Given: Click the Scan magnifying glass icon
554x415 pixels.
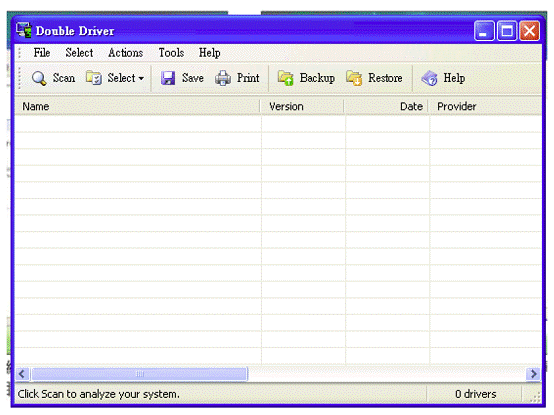Looking at the screenshot, I should pyautogui.click(x=39, y=78).
